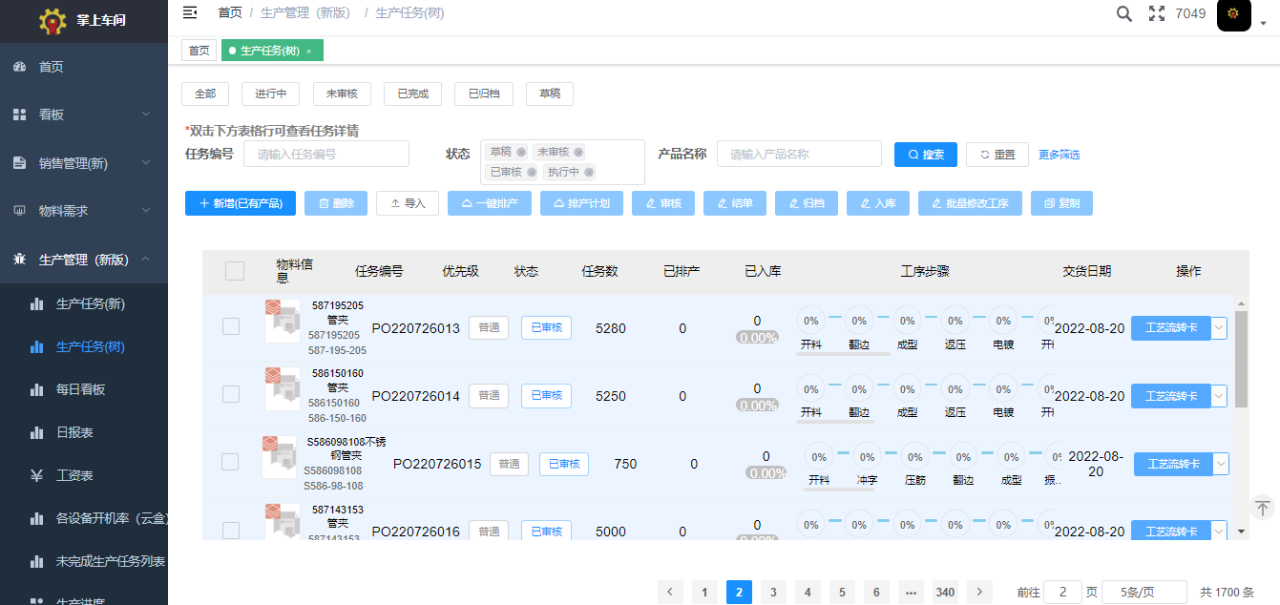1280x605 pixels.
Task: Close the 生产任务(树) tab
Action: click(309, 51)
